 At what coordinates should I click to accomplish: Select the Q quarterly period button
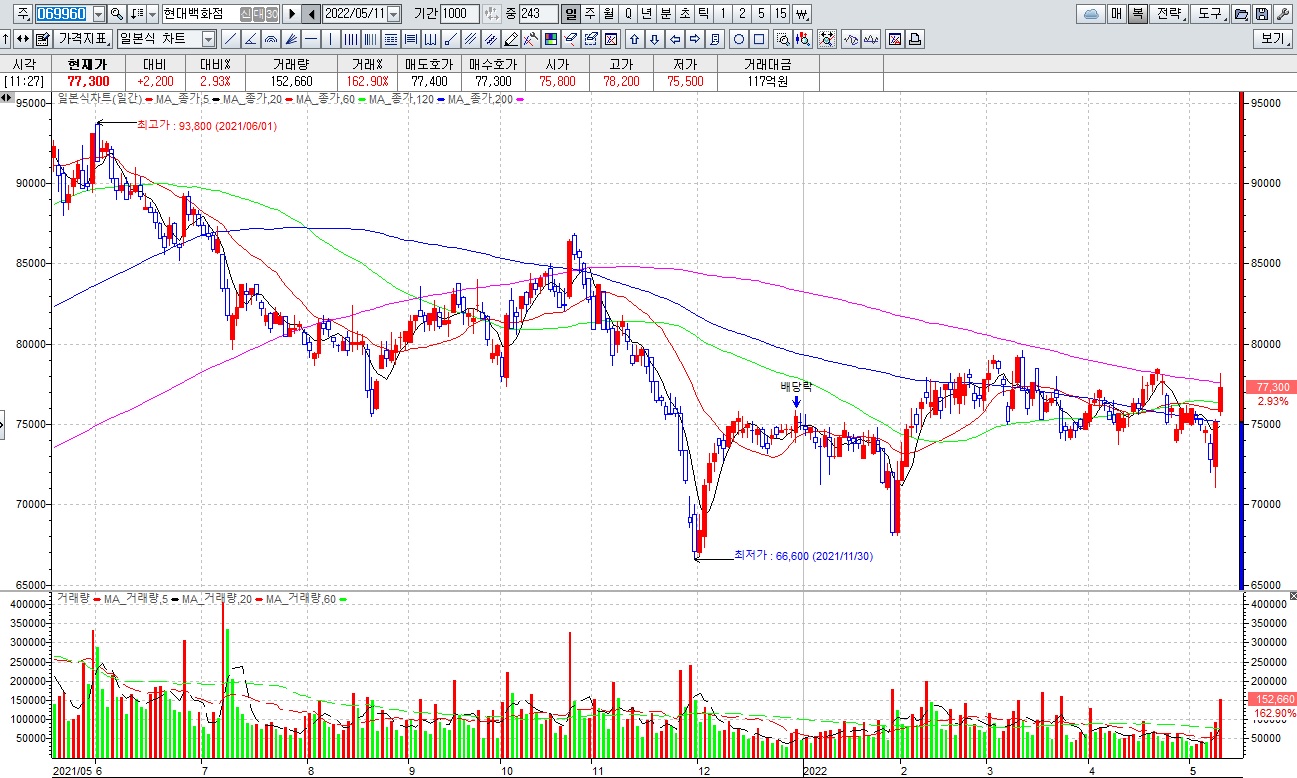click(x=627, y=14)
